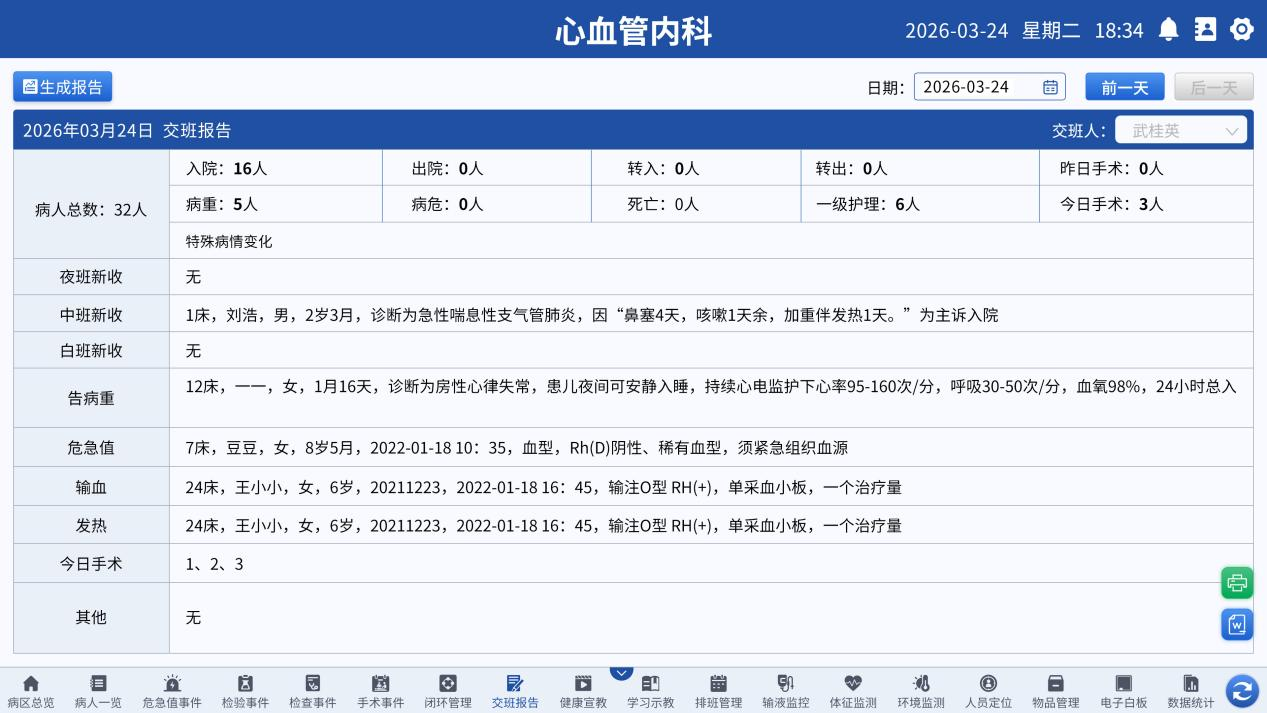Open 体征监测 heart icon in bottom bar
1267x713 pixels.
[x=852, y=684]
